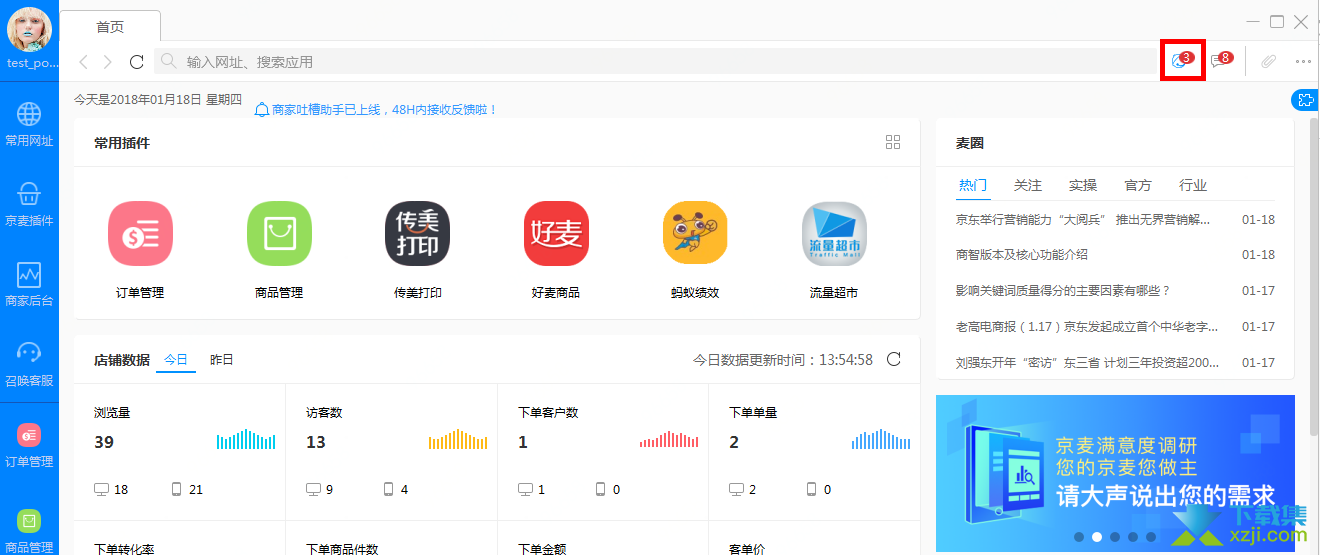Click the bell icon beside the announcement
This screenshot has width=1320, height=555.
pos(262,109)
